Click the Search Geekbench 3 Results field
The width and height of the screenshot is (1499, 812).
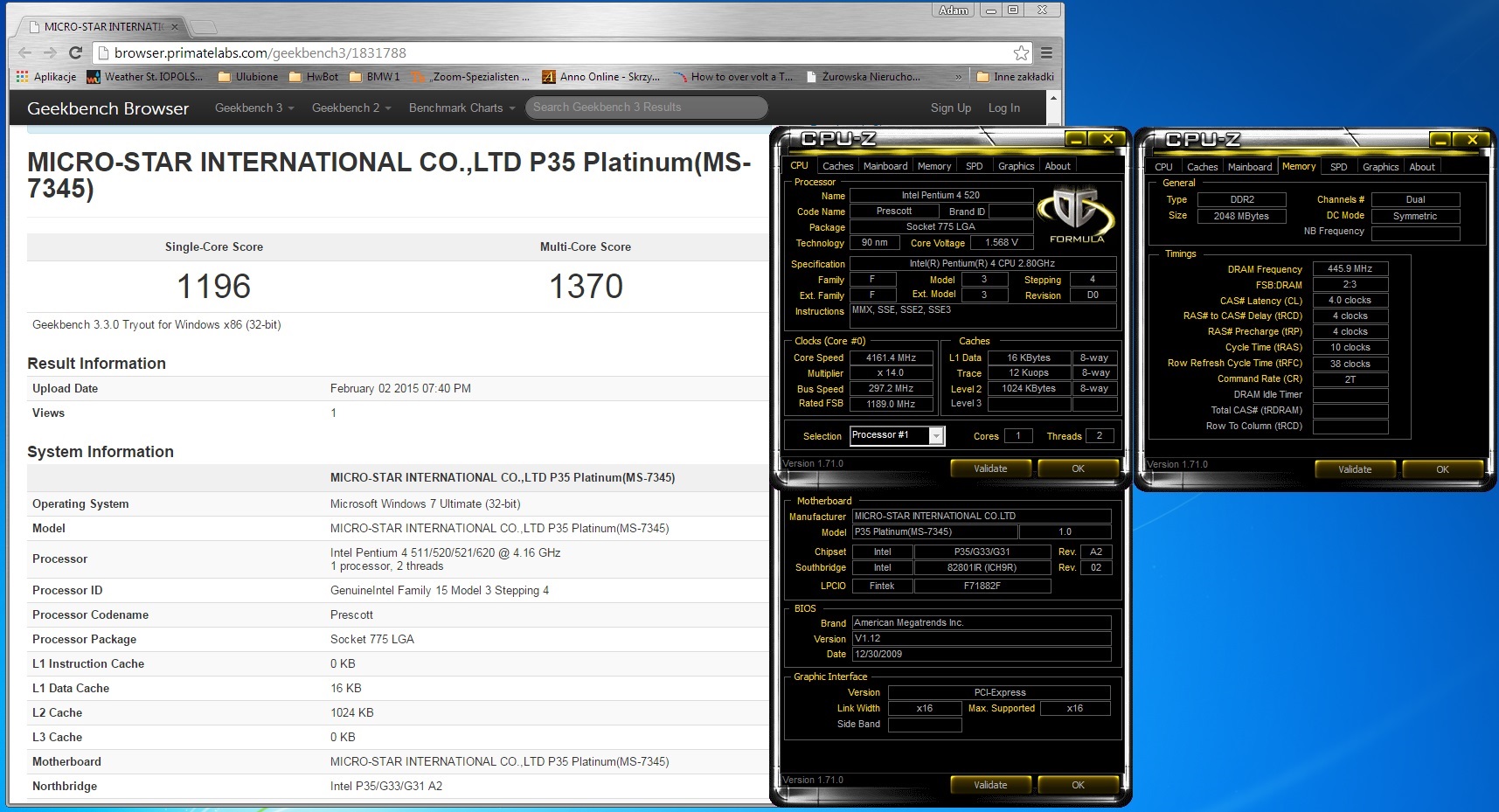pyautogui.click(x=646, y=108)
